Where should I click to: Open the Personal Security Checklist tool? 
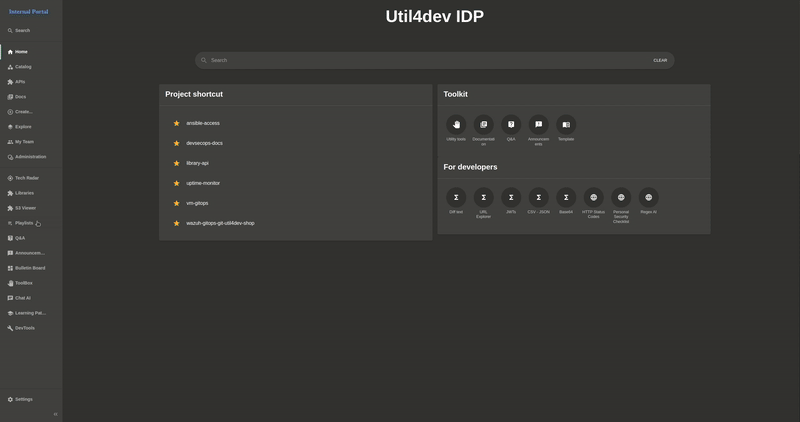(621, 197)
